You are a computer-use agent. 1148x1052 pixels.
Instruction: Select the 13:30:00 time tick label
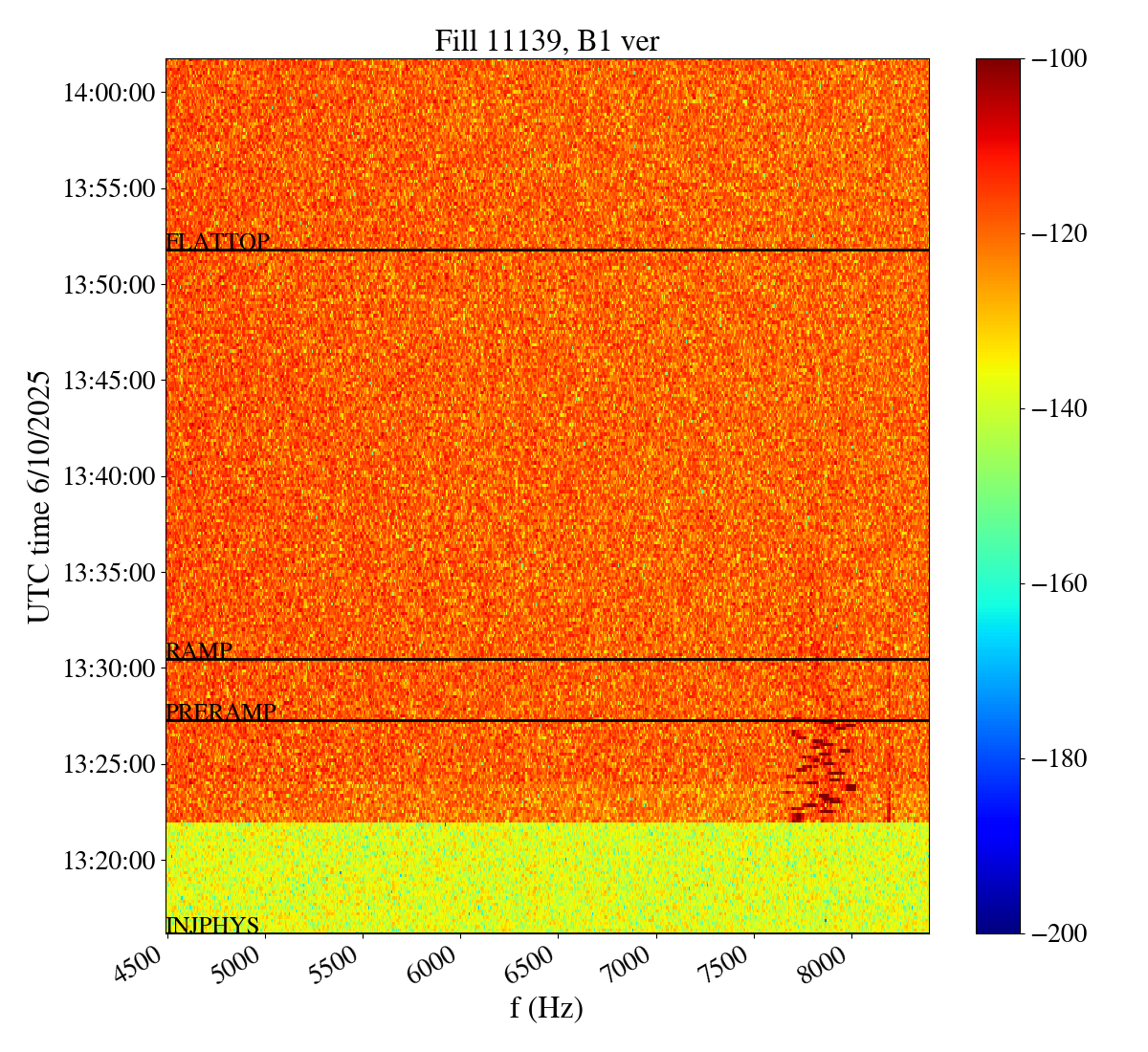tap(108, 668)
